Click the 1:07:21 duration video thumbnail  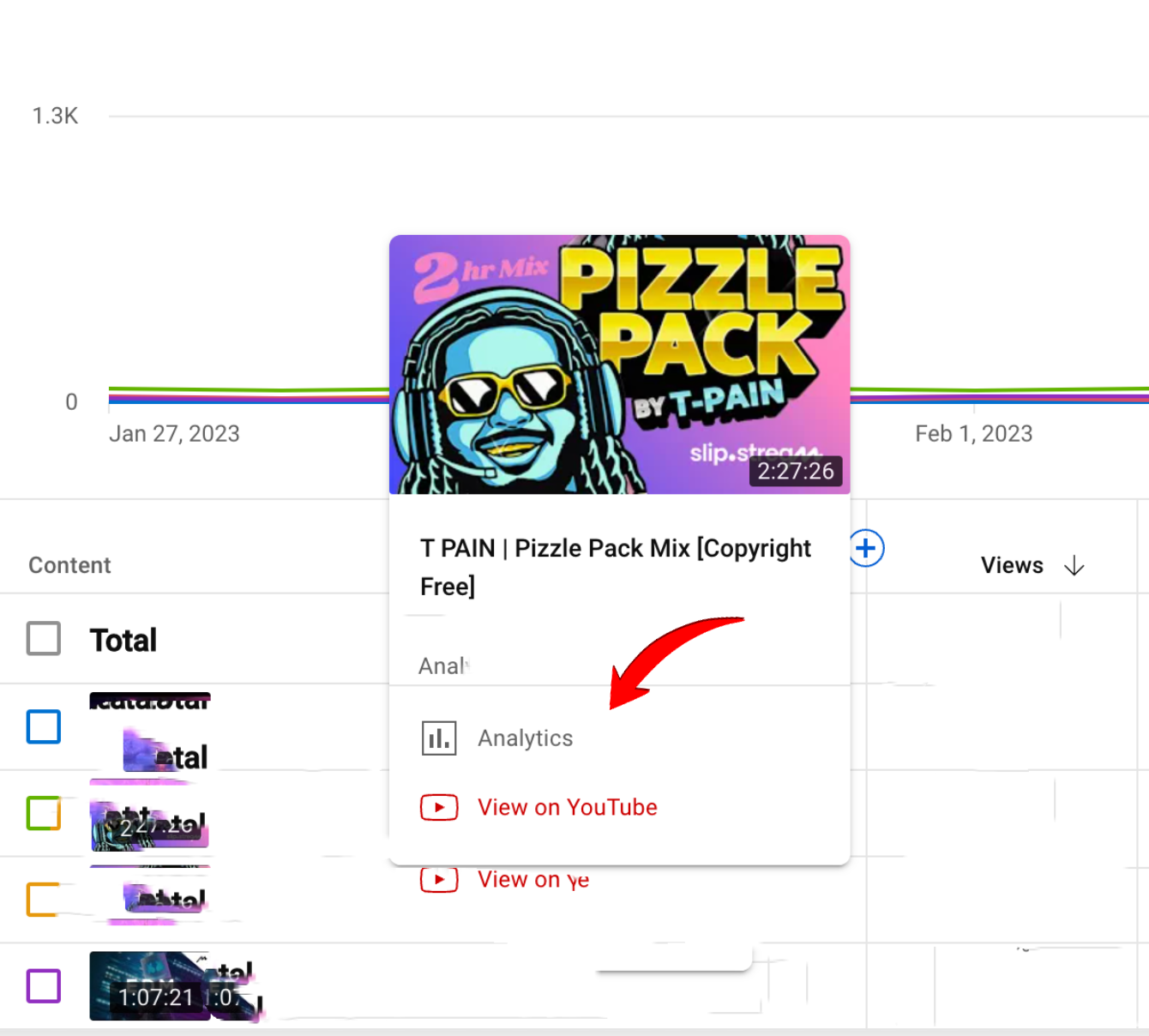150,985
